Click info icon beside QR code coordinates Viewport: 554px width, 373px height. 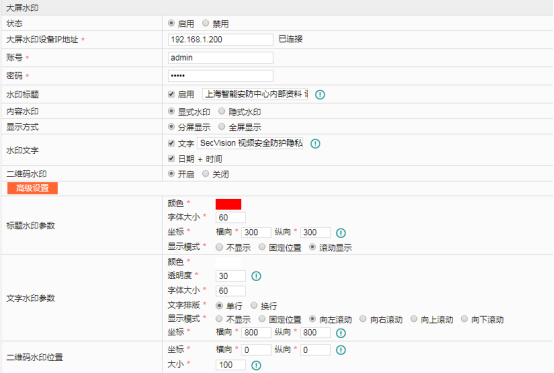(x=341, y=350)
